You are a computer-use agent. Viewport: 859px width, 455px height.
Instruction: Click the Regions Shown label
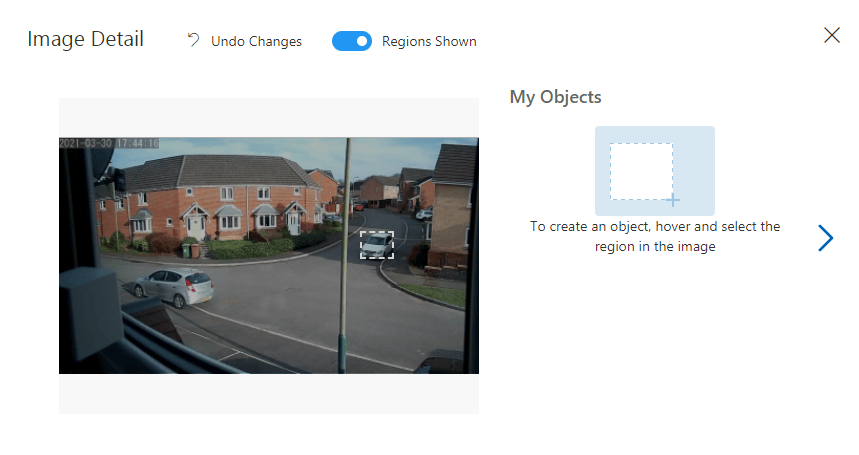point(429,41)
